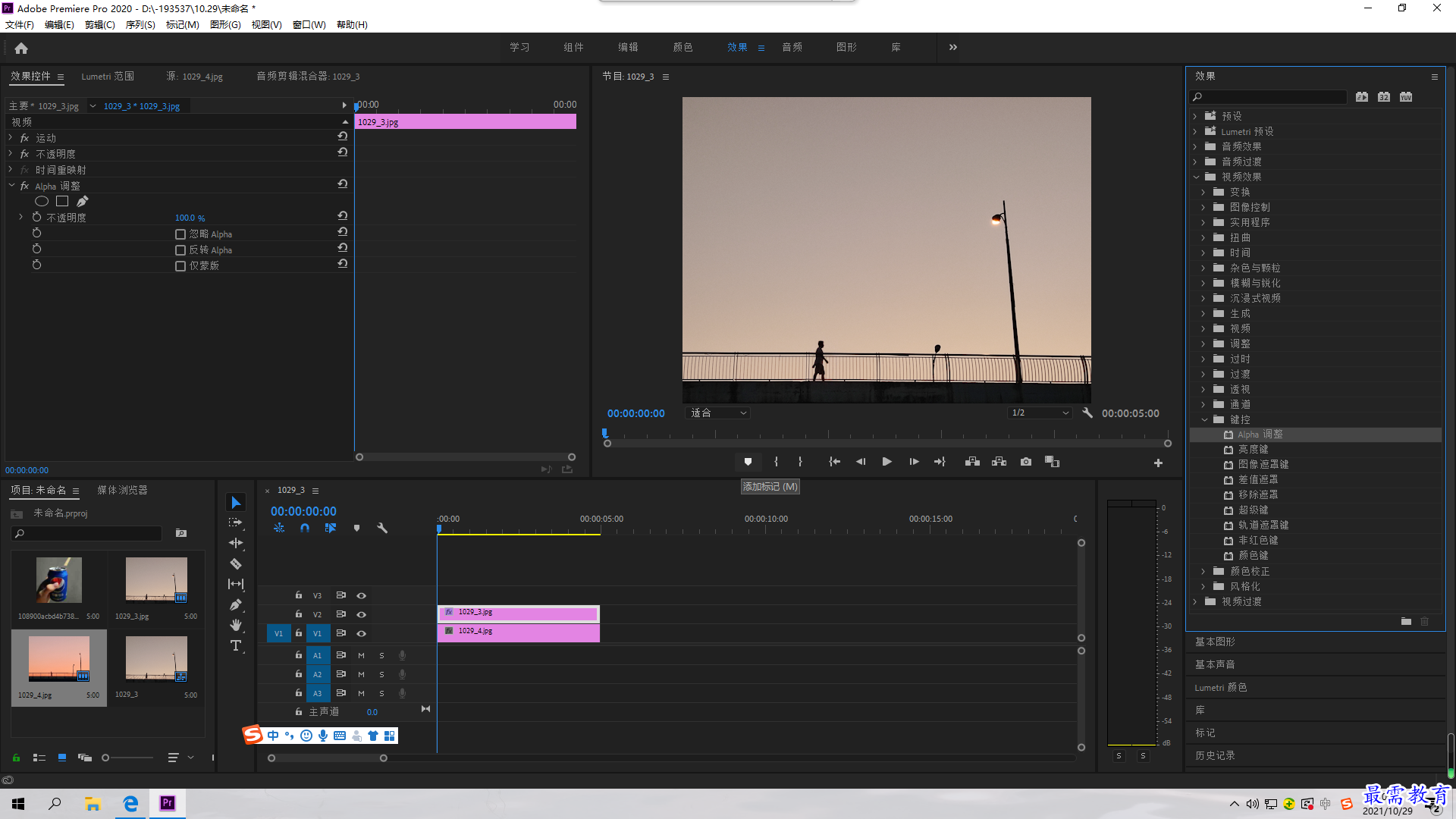Expand the 运动 effect properties
The image size is (1456, 819).
pyautogui.click(x=11, y=138)
